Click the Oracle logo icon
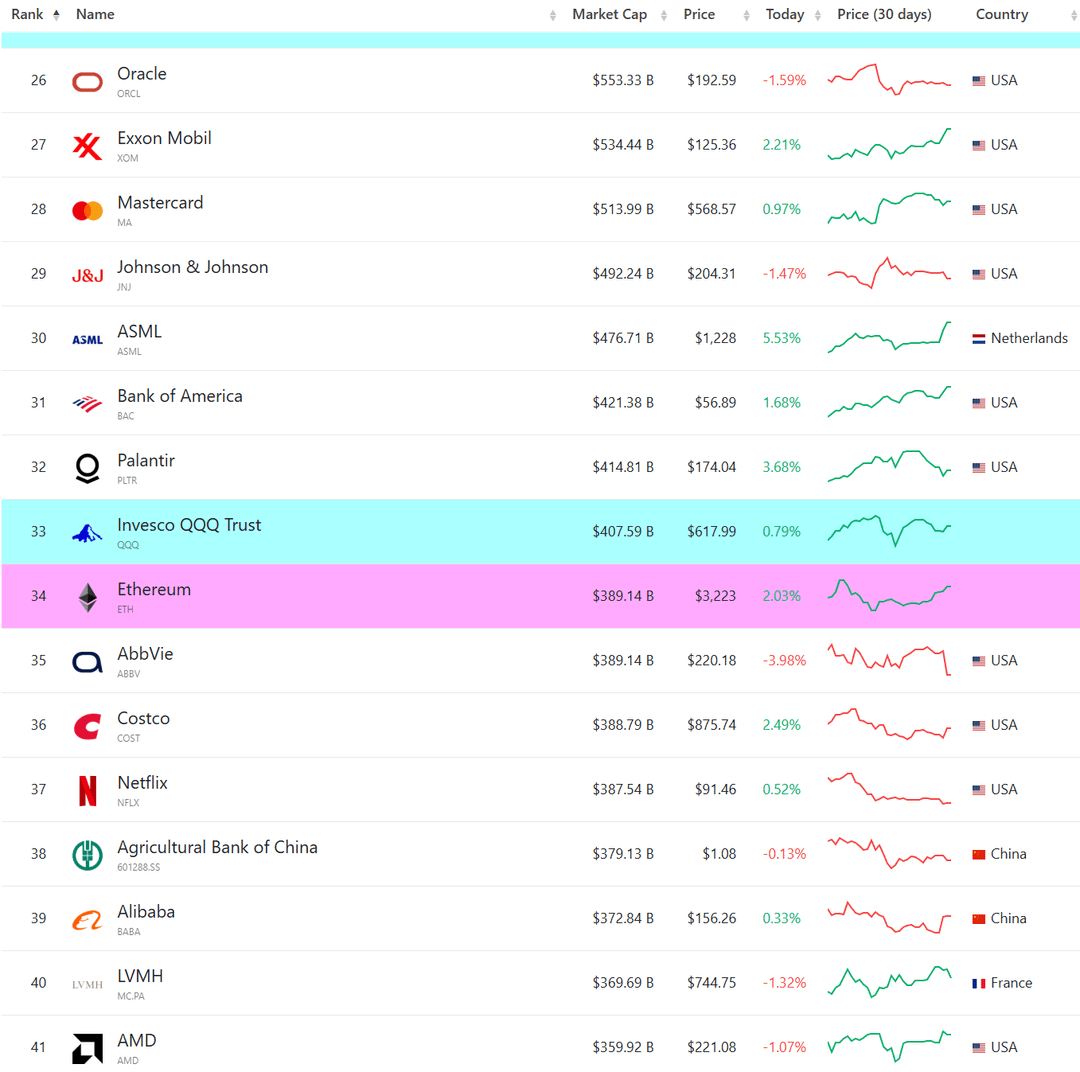Screen dimensions: 1080x1072 [x=88, y=82]
